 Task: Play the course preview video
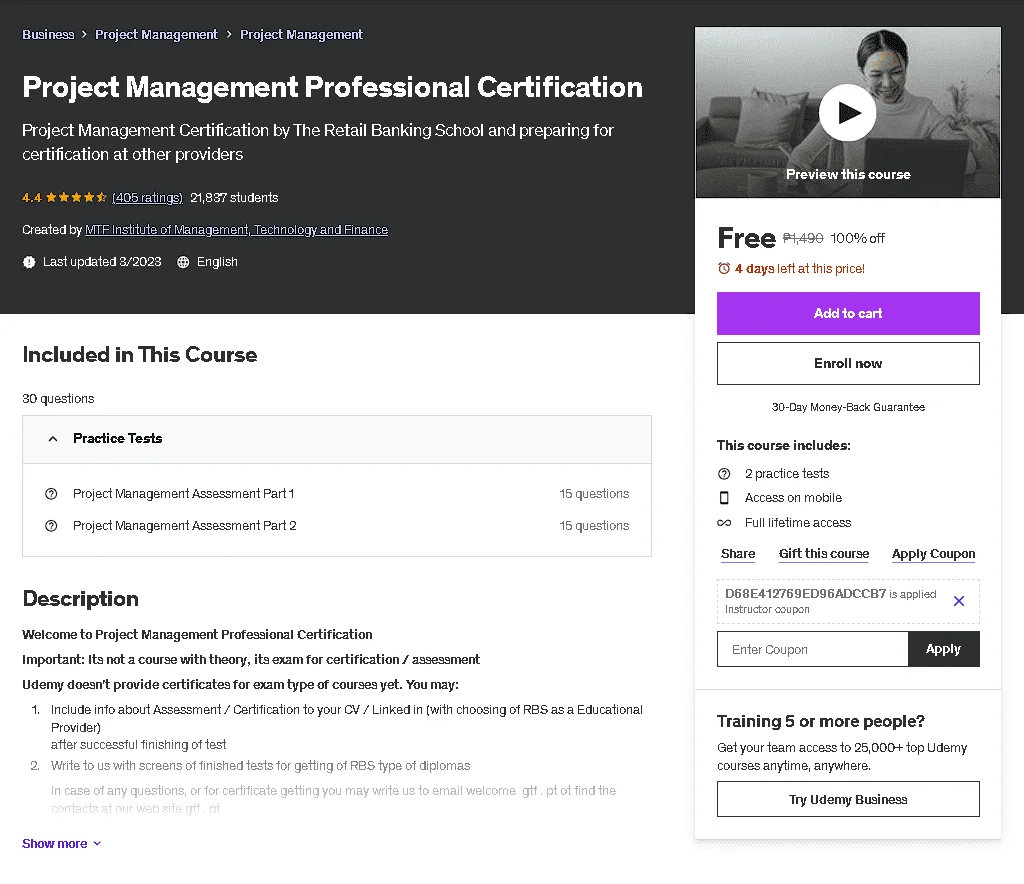848,112
